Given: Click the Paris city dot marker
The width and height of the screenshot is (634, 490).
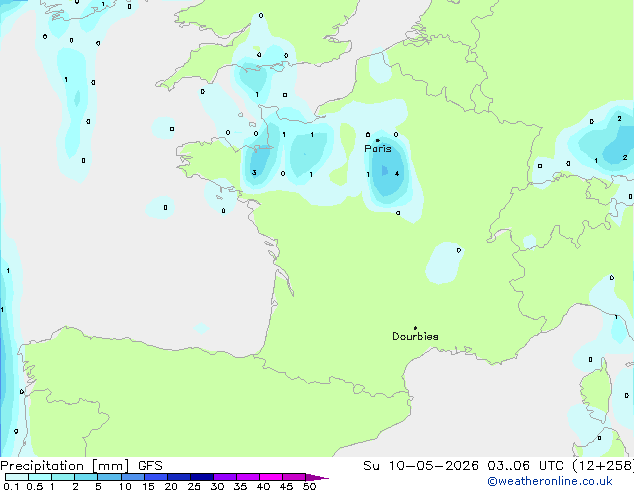Looking at the screenshot, I should point(378,140).
